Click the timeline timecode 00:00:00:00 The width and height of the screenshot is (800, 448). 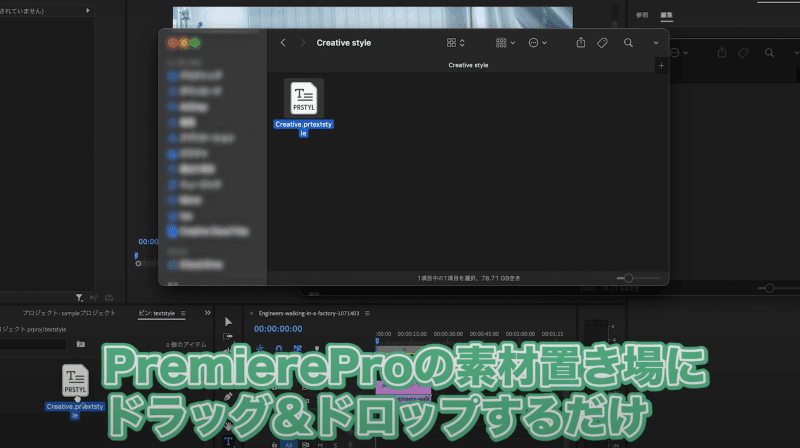(x=278, y=329)
